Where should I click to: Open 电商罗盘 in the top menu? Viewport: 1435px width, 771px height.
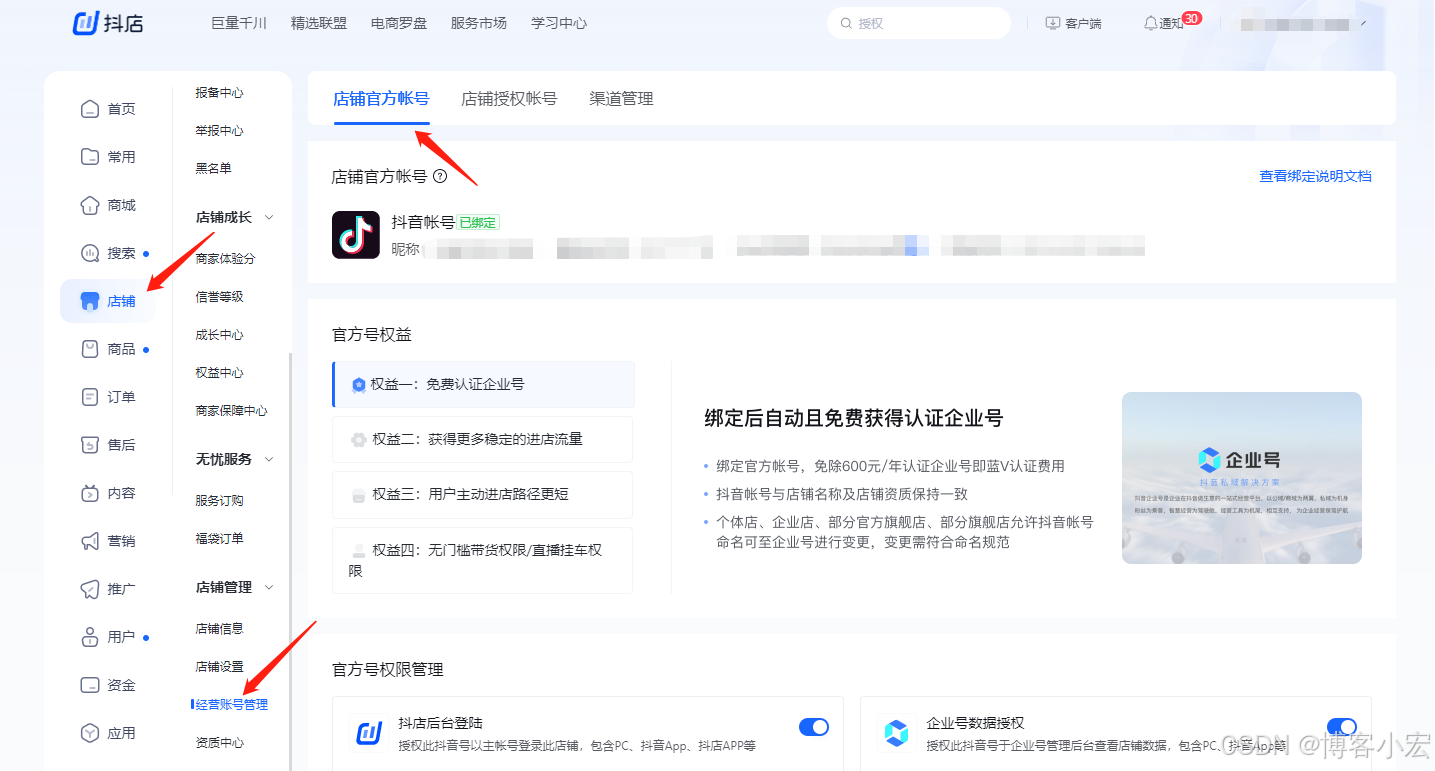pos(399,23)
